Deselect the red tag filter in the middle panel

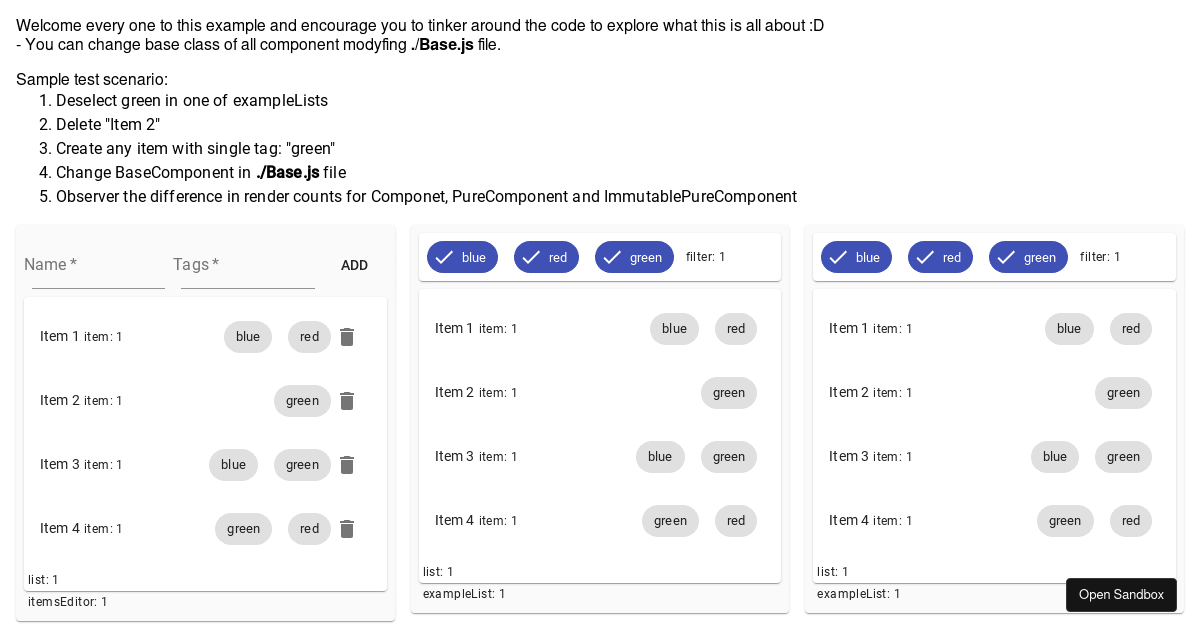click(546, 257)
